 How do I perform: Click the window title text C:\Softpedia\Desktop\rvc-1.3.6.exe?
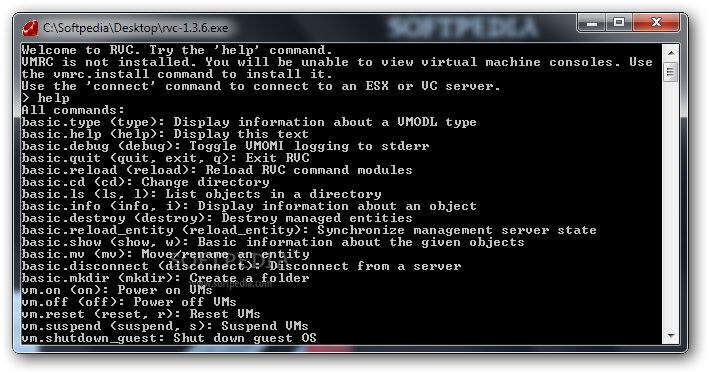pyautogui.click(x=136, y=28)
